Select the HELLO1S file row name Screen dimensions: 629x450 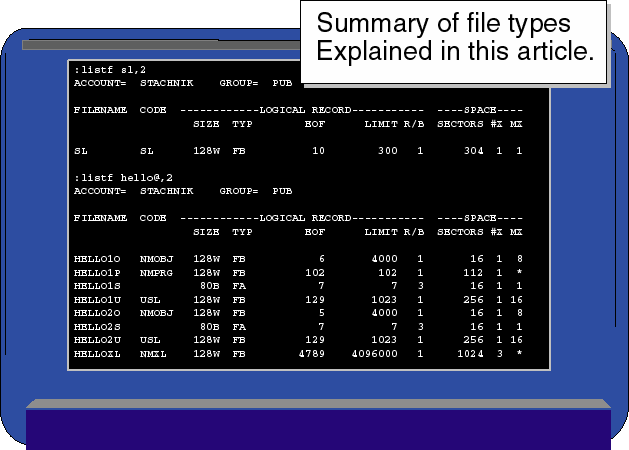point(96,285)
